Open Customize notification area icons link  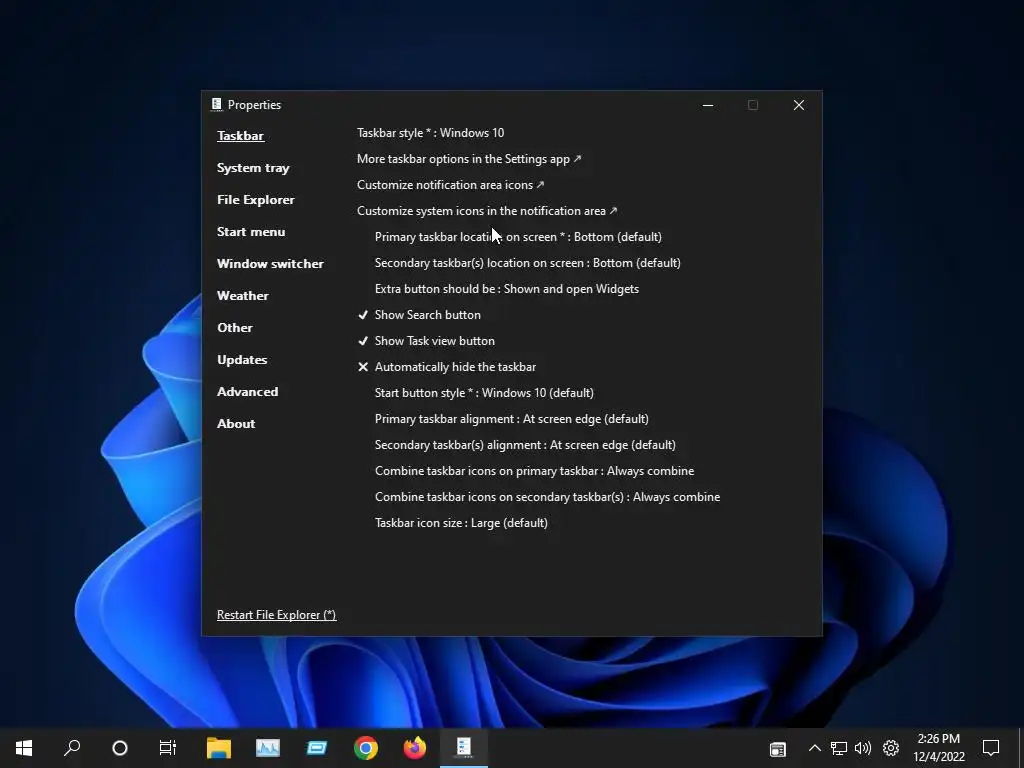(451, 185)
